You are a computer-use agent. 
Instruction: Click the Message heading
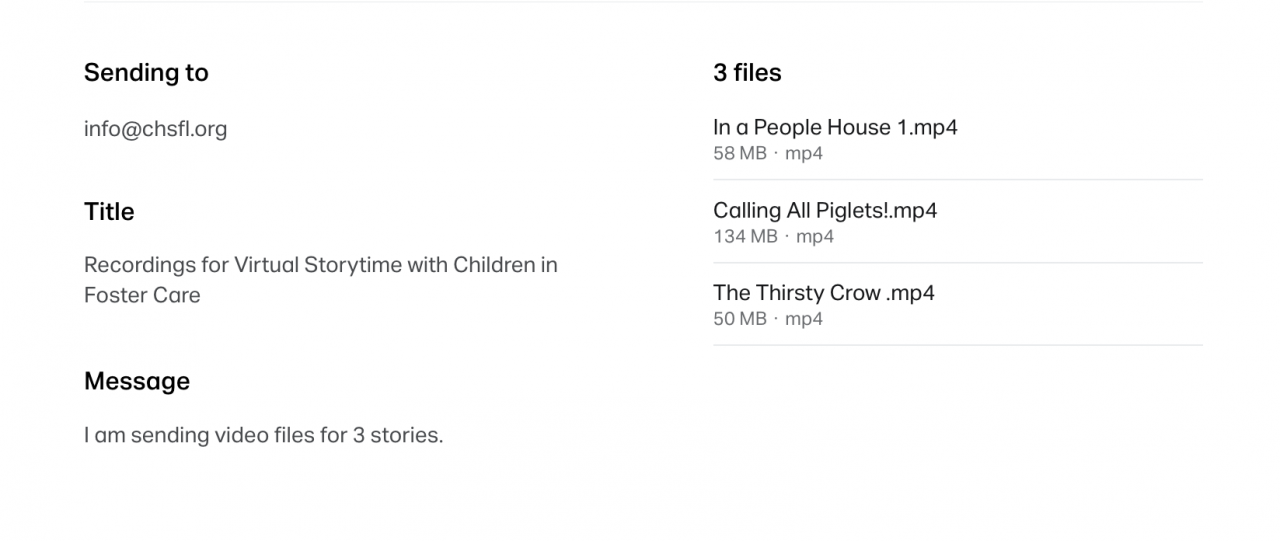coord(137,381)
